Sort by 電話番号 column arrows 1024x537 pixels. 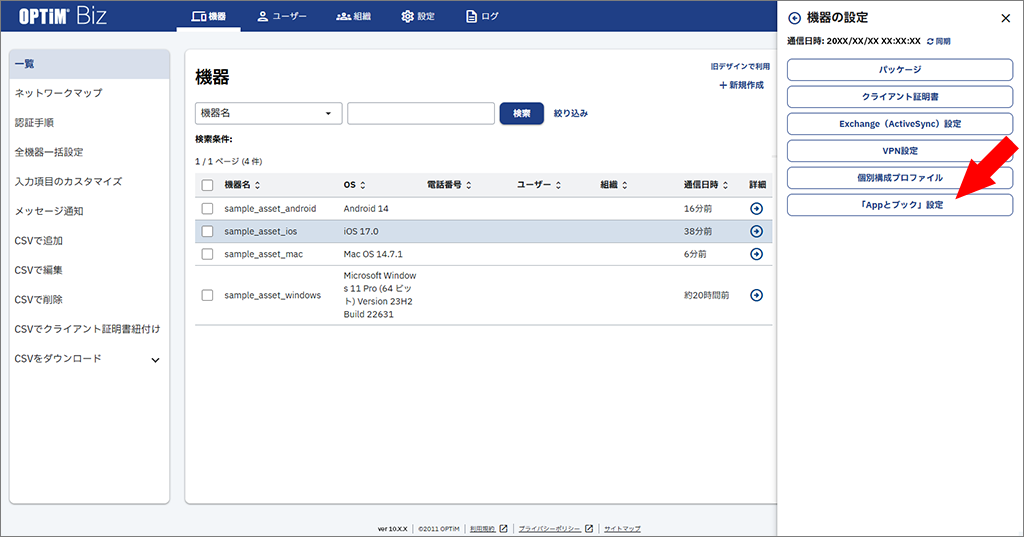[x=469, y=186]
